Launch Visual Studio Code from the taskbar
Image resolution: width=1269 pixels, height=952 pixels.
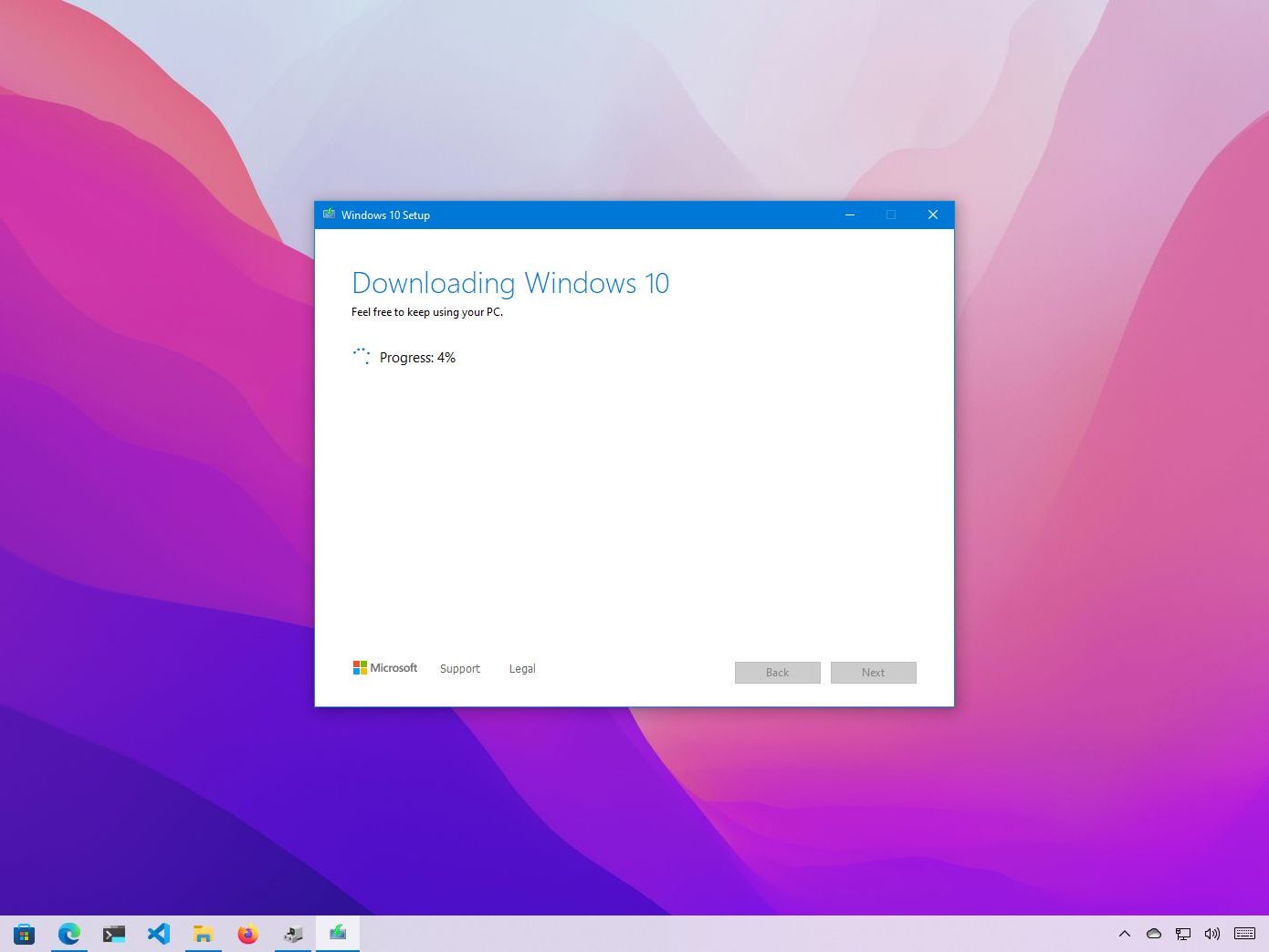(159, 933)
